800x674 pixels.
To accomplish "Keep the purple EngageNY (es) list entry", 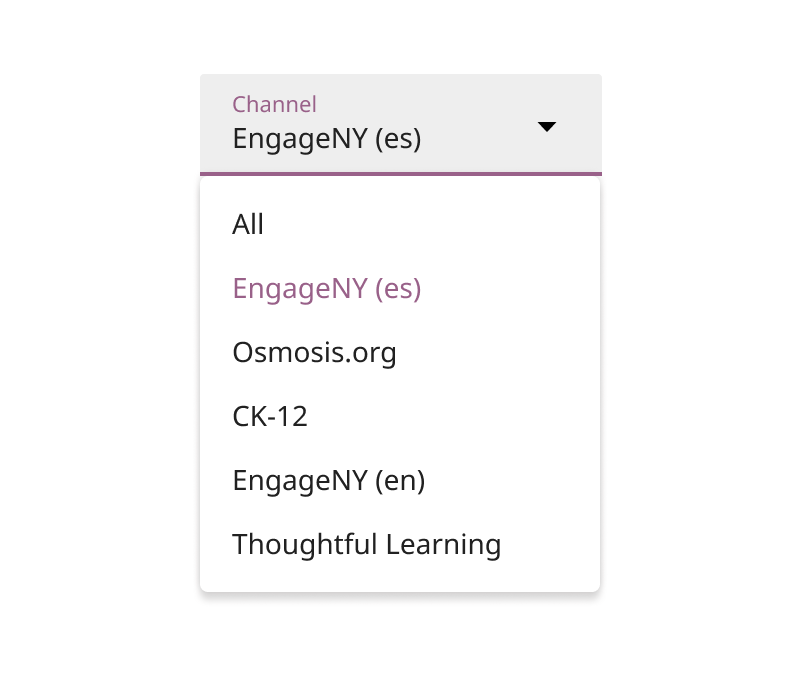I will point(327,288).
